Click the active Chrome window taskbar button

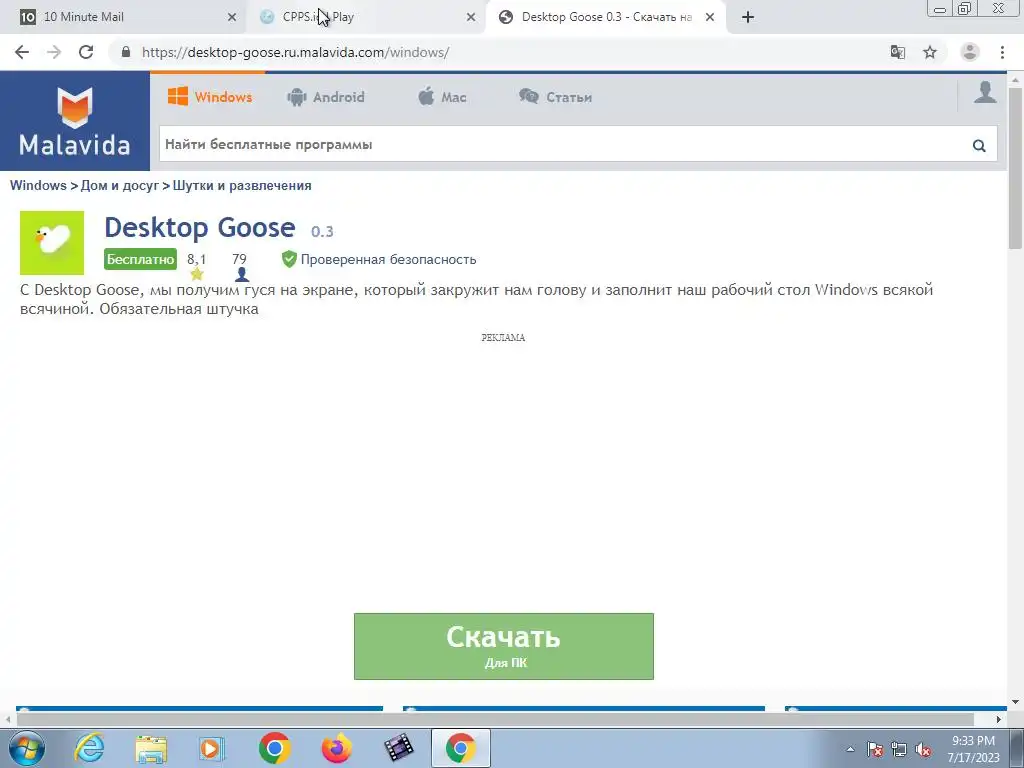point(460,748)
